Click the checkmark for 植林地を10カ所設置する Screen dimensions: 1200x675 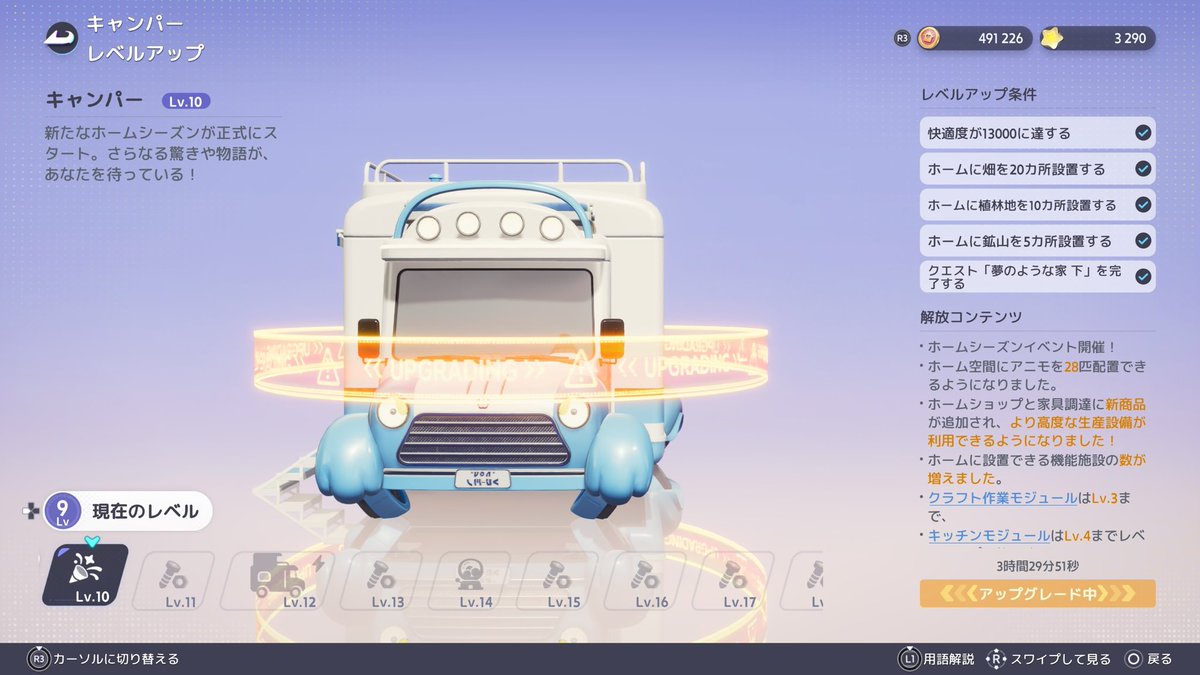coord(1143,205)
